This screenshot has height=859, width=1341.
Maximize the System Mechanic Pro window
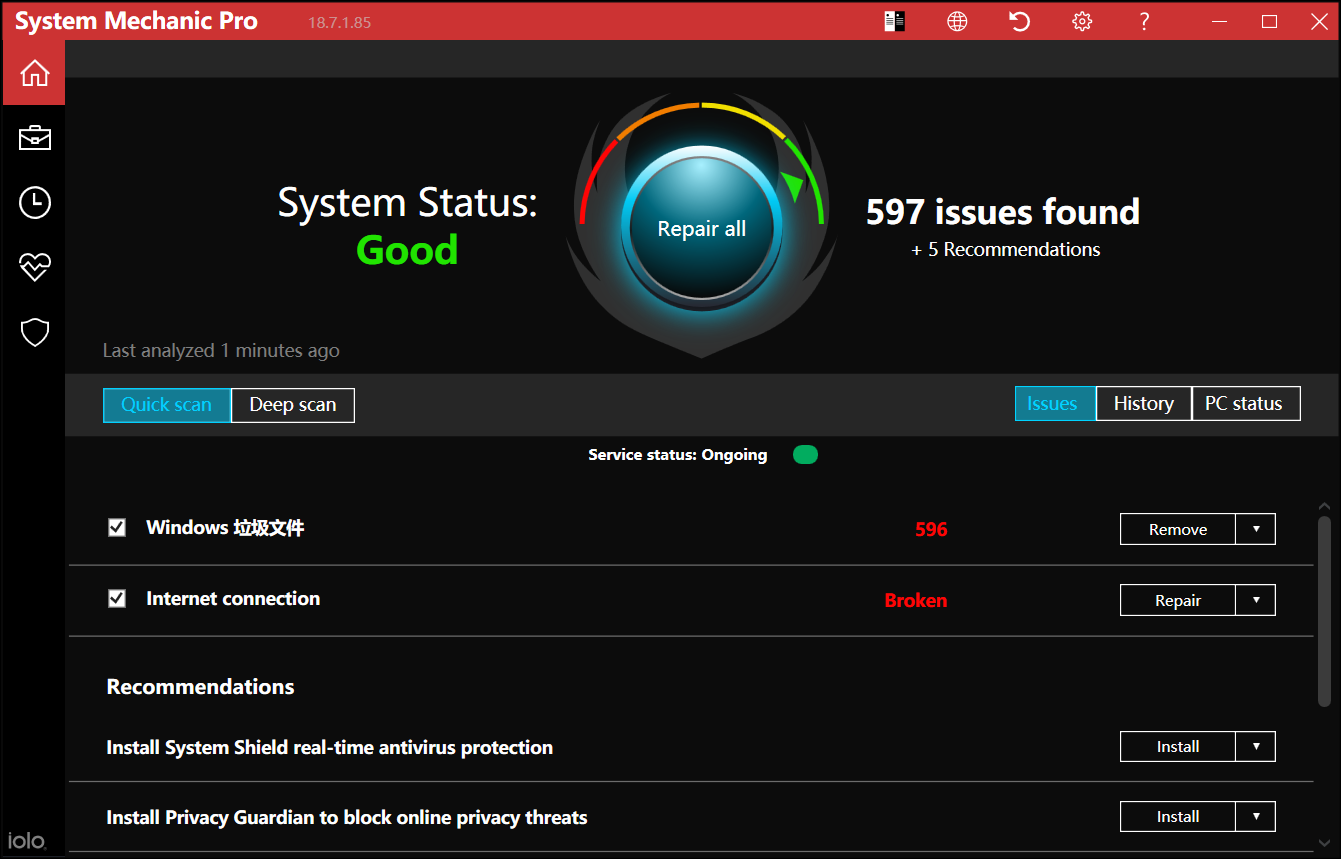[1269, 21]
